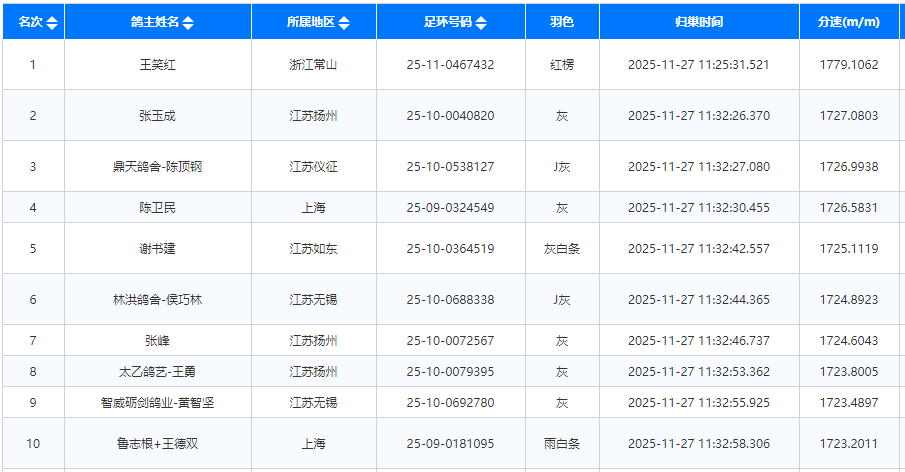Sort by 名次 using its sort arrows

(x=53, y=23)
